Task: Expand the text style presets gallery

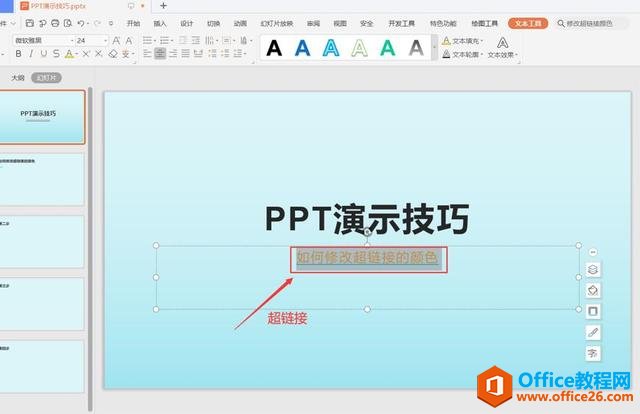Action: (x=434, y=48)
